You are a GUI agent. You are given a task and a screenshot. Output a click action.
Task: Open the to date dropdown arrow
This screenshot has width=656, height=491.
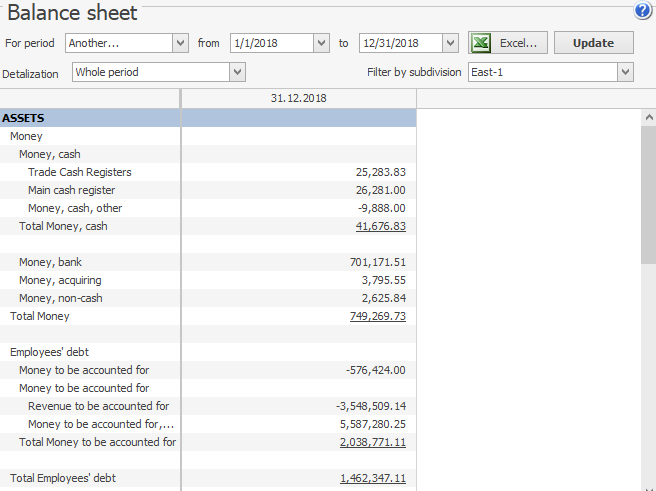[x=450, y=43]
